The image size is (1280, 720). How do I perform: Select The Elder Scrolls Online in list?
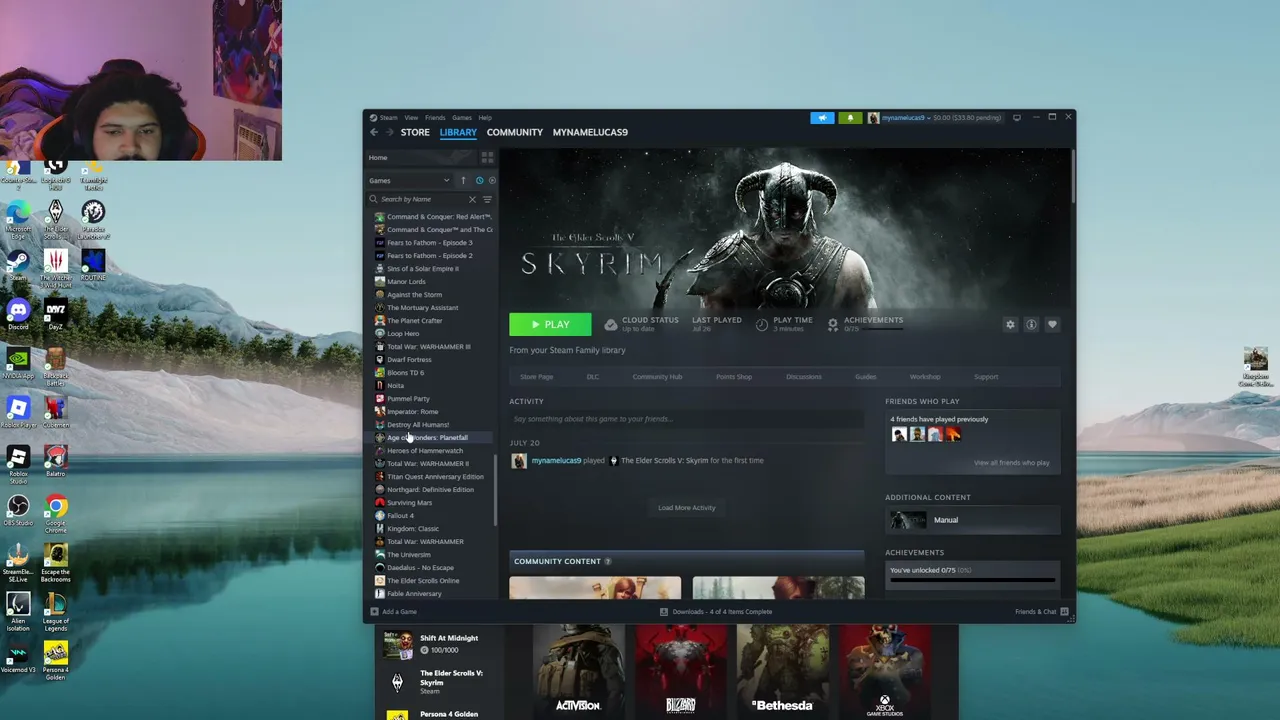pyautogui.click(x=423, y=581)
